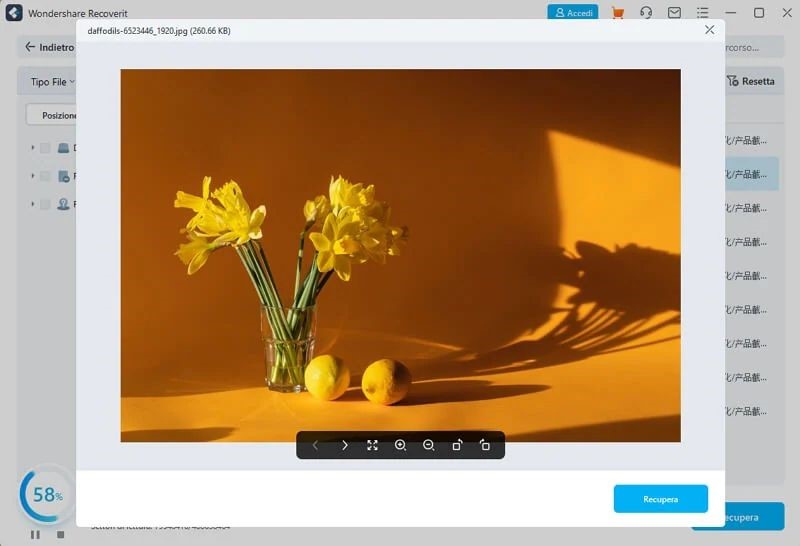Zoom in on the daffodils photo
The image size is (800, 546).
[x=400, y=445]
